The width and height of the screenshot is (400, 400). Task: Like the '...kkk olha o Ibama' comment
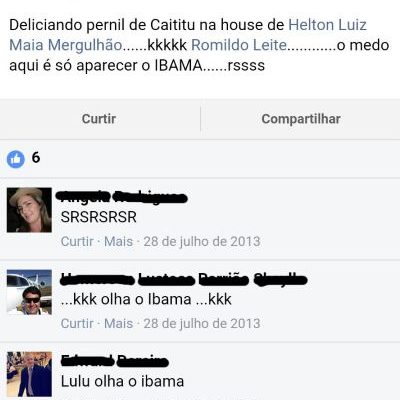point(77,323)
